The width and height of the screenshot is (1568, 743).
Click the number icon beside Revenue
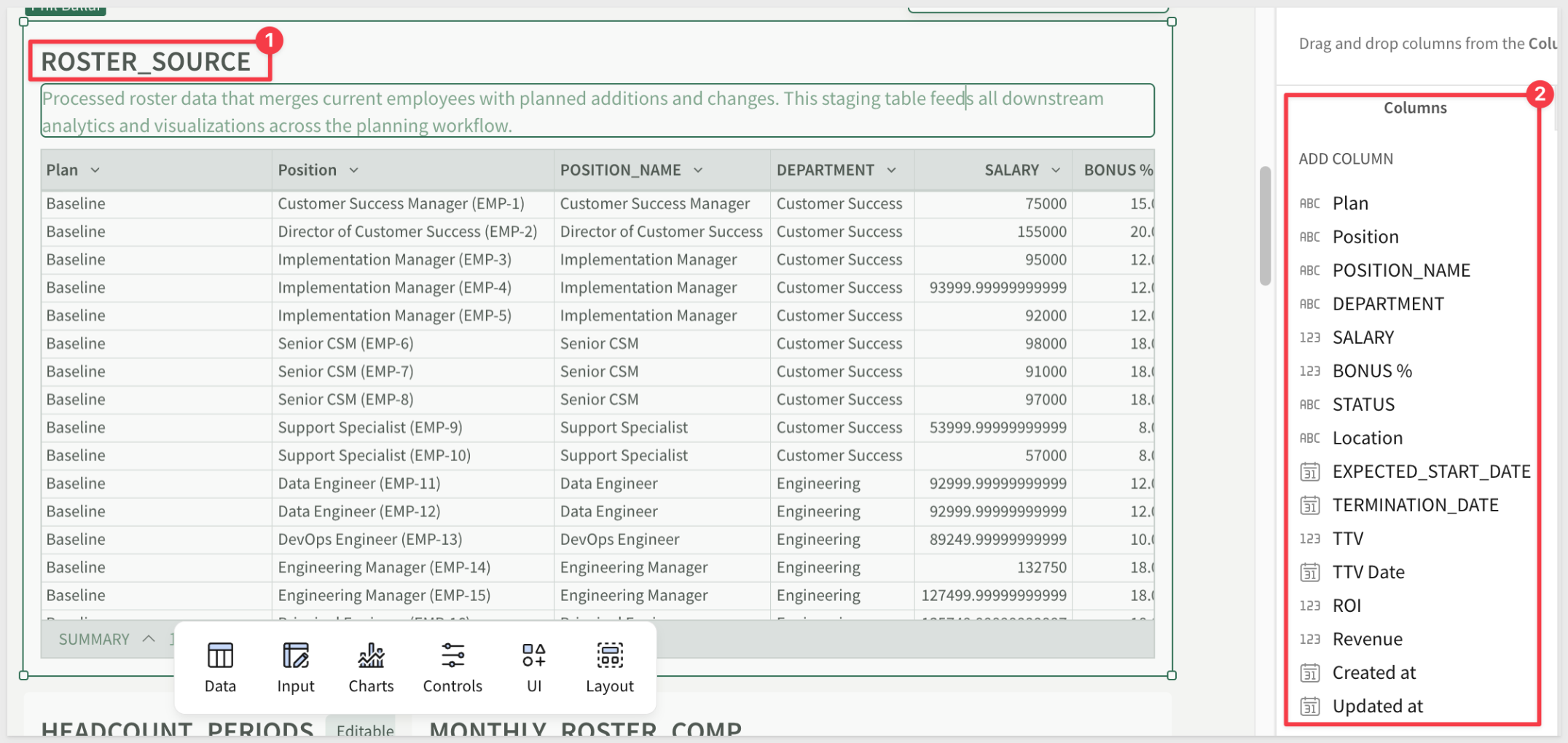1309,639
